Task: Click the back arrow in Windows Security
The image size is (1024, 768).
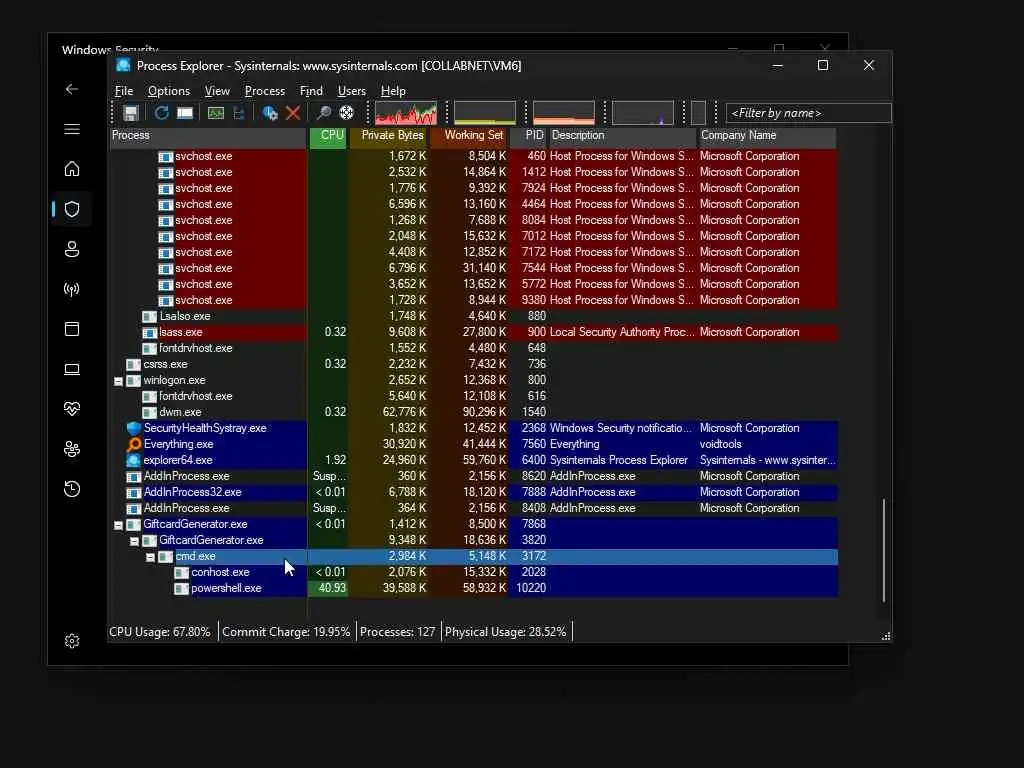Action: (x=72, y=89)
